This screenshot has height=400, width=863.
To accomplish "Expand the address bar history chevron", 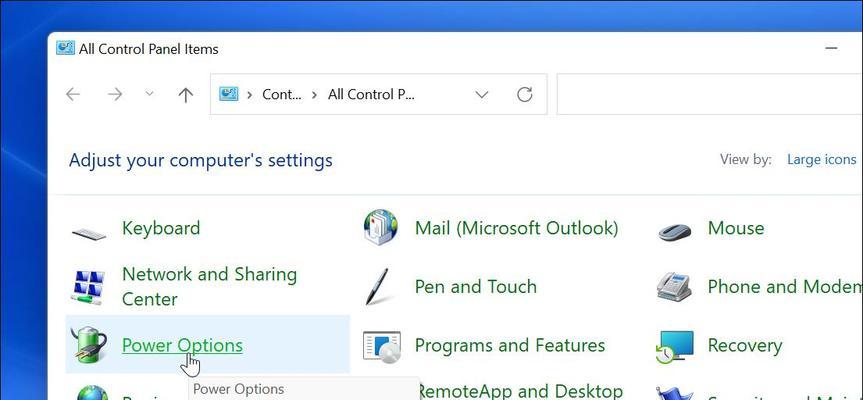I will (x=482, y=95).
